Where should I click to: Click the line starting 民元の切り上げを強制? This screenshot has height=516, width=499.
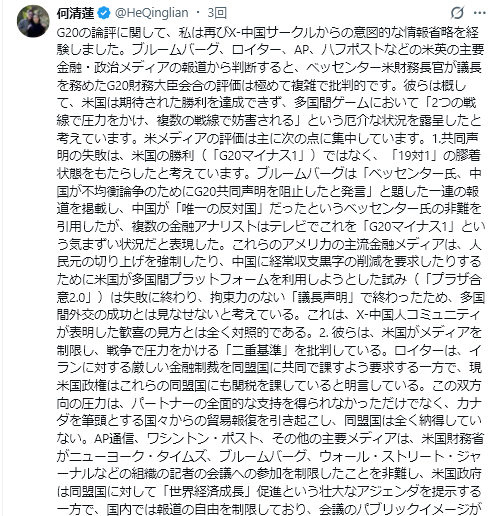(x=269, y=262)
